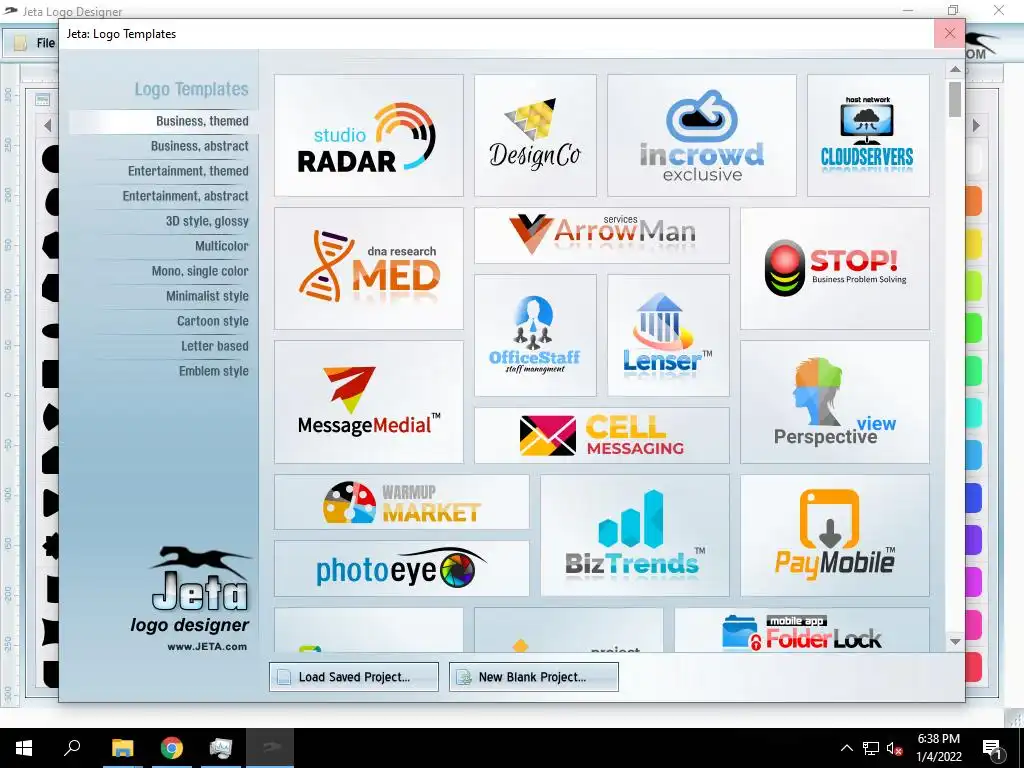Pick the dark blue swatch in main window

click(x=973, y=498)
